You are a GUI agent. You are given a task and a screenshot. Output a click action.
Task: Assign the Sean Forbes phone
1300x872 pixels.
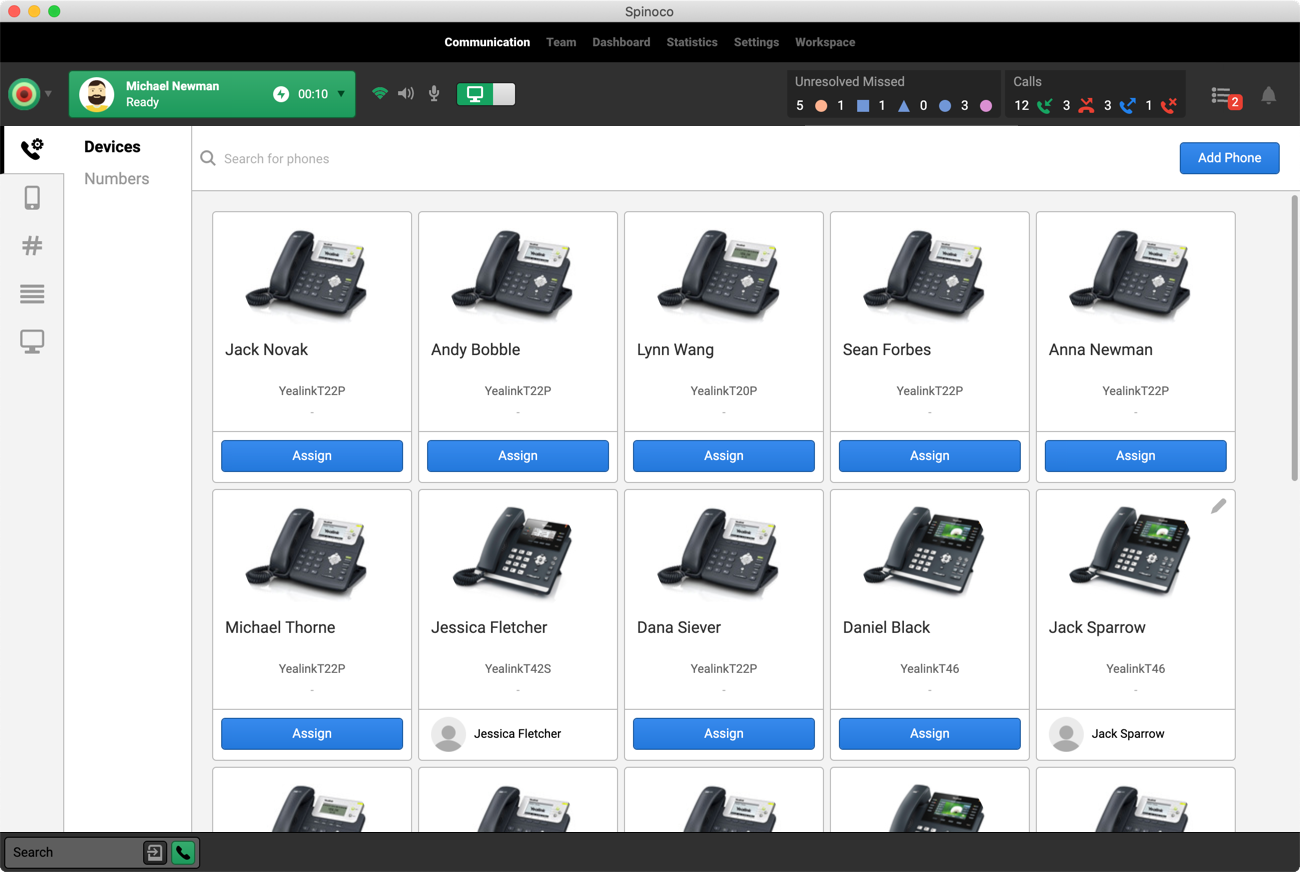tap(930, 455)
